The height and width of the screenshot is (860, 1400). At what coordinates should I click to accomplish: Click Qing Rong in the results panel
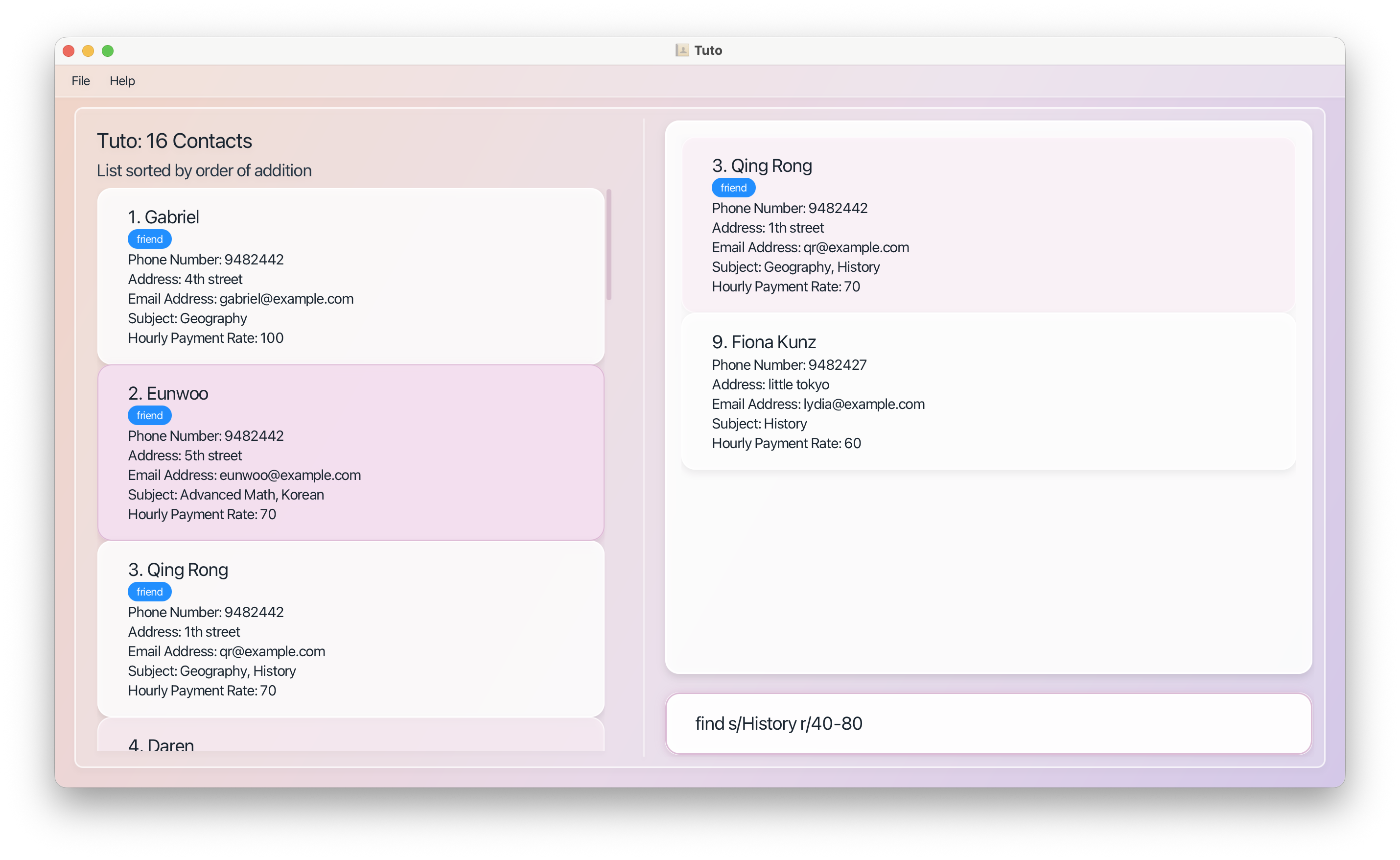point(988,225)
